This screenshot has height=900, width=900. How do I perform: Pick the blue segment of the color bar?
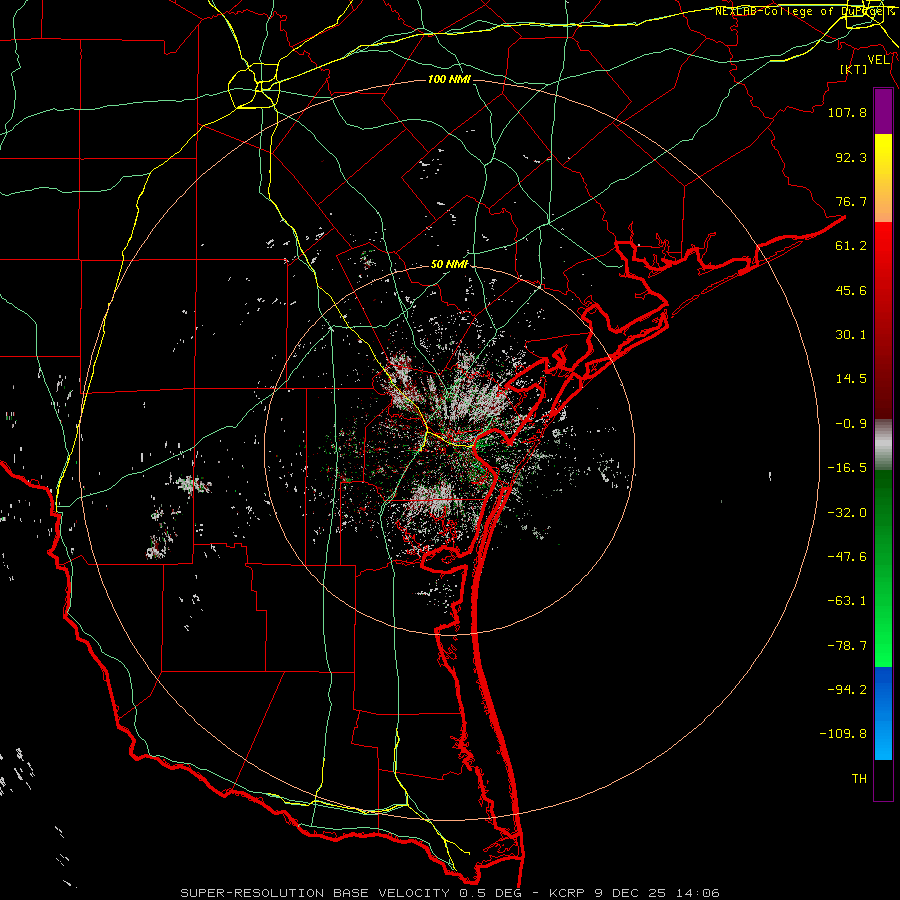883,713
